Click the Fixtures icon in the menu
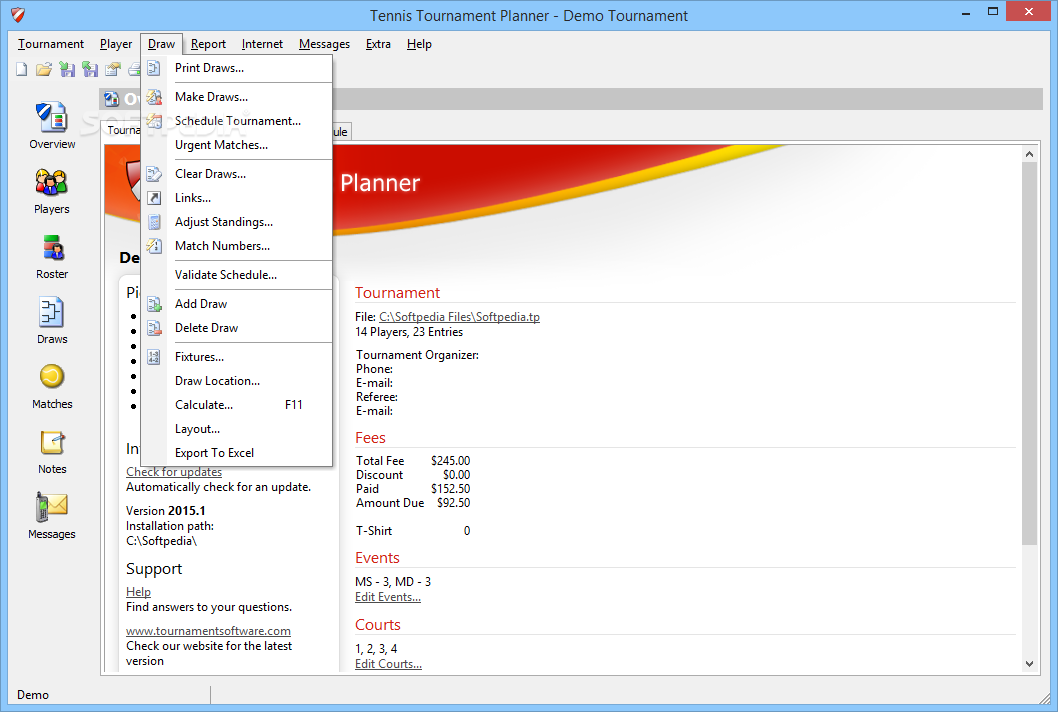This screenshot has width=1058, height=712. [x=154, y=357]
